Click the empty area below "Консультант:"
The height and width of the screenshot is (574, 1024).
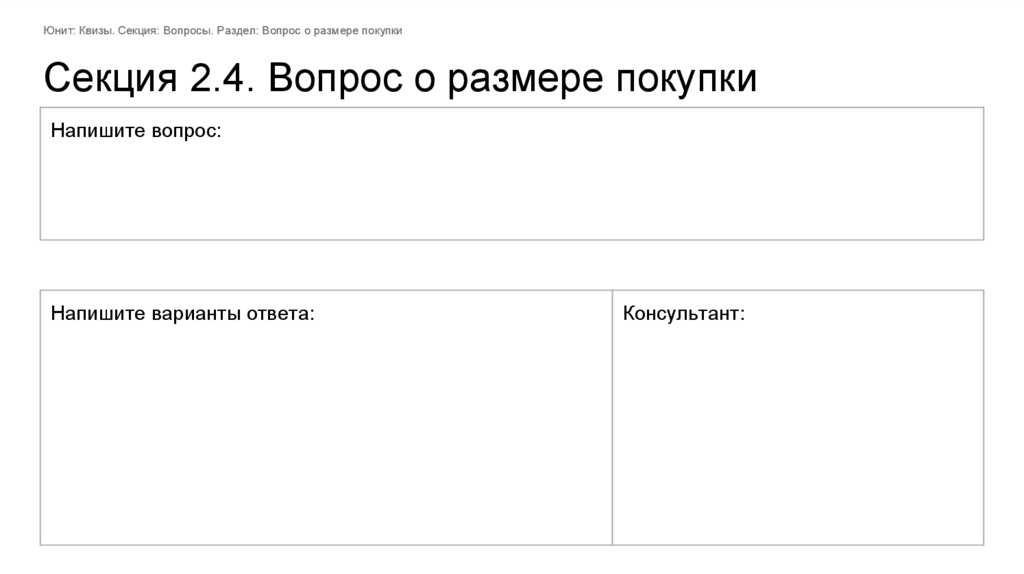pyautogui.click(x=797, y=430)
